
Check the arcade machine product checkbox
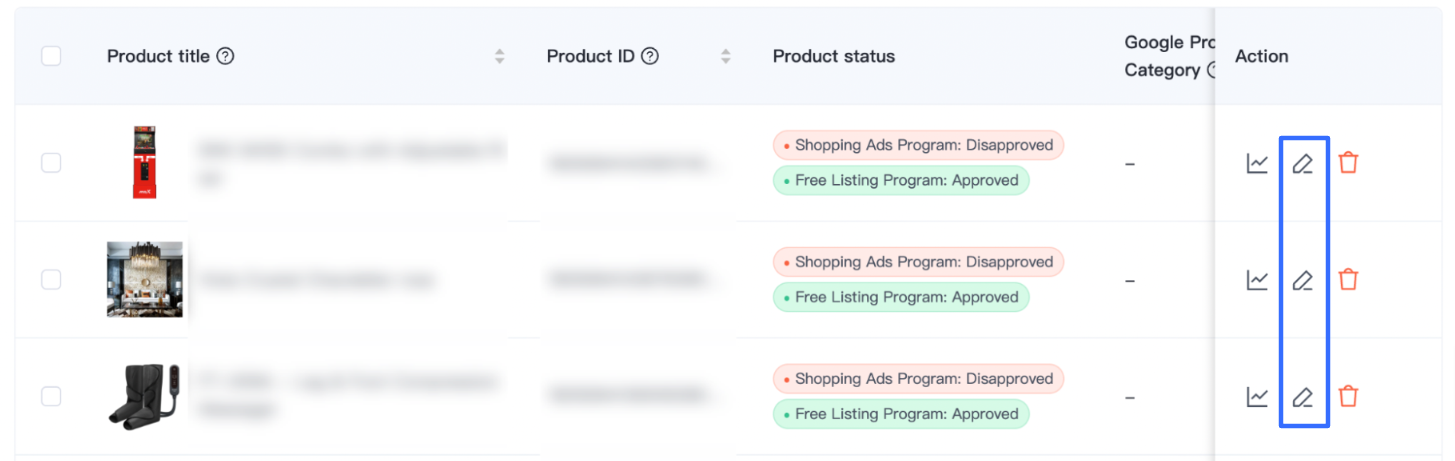click(x=51, y=163)
